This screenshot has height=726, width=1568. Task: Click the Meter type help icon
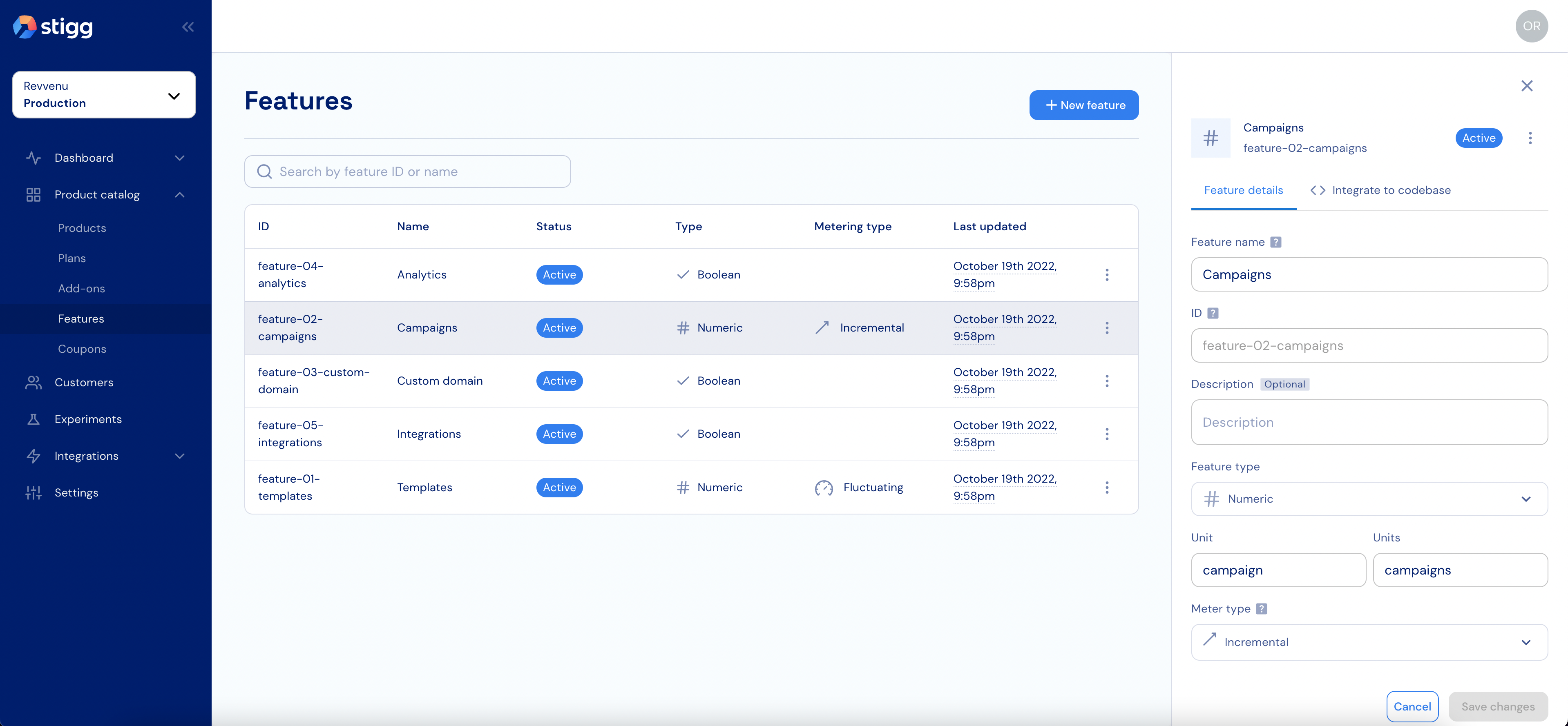click(1261, 608)
